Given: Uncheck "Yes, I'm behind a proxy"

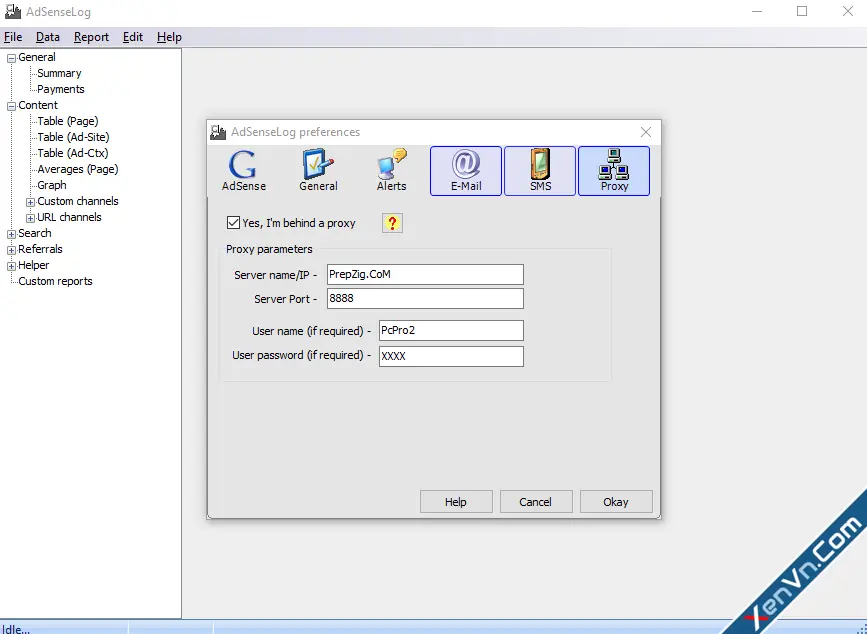Looking at the screenshot, I should [233, 223].
